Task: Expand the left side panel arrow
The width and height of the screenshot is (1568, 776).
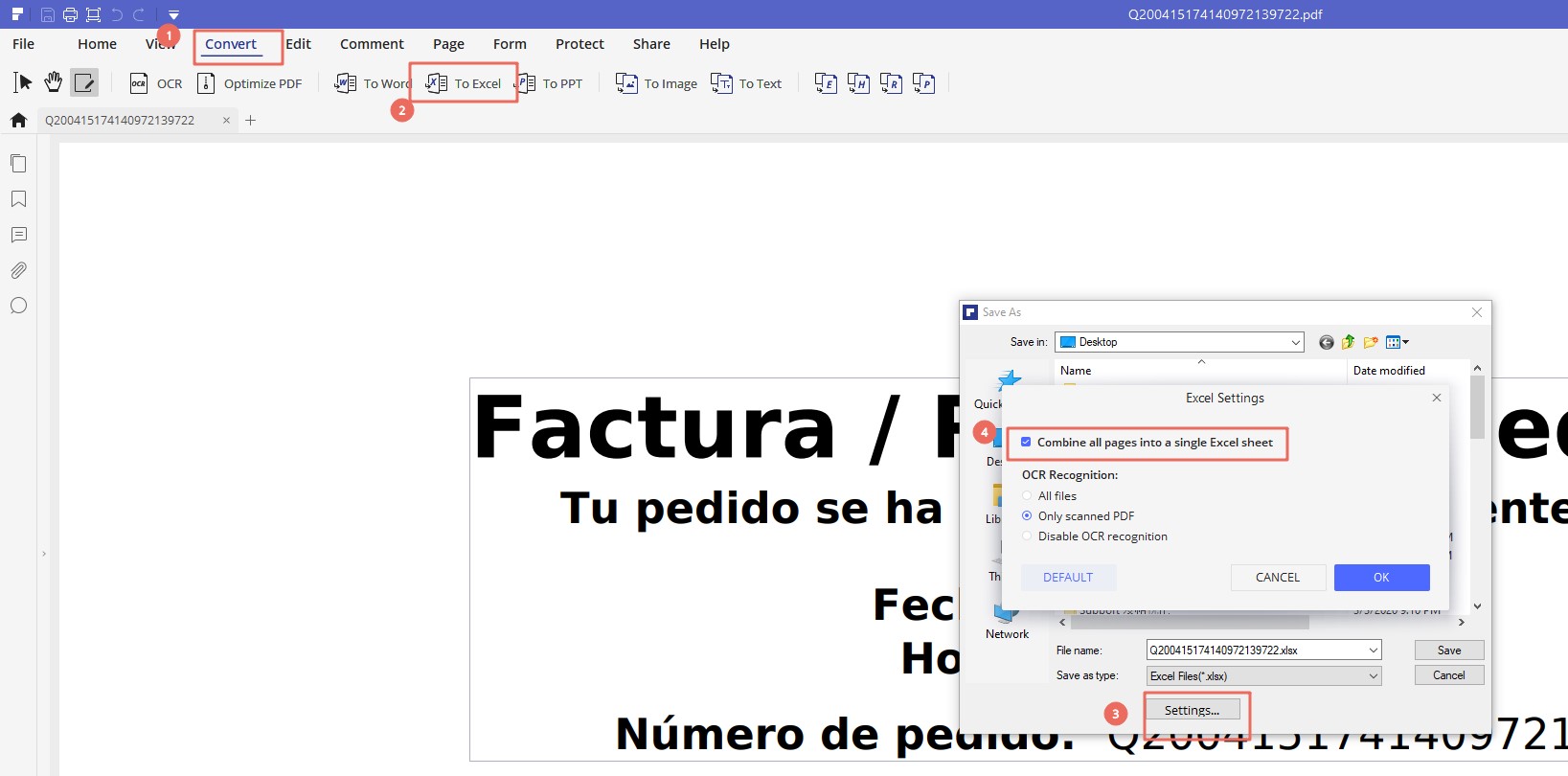Action: 44,554
